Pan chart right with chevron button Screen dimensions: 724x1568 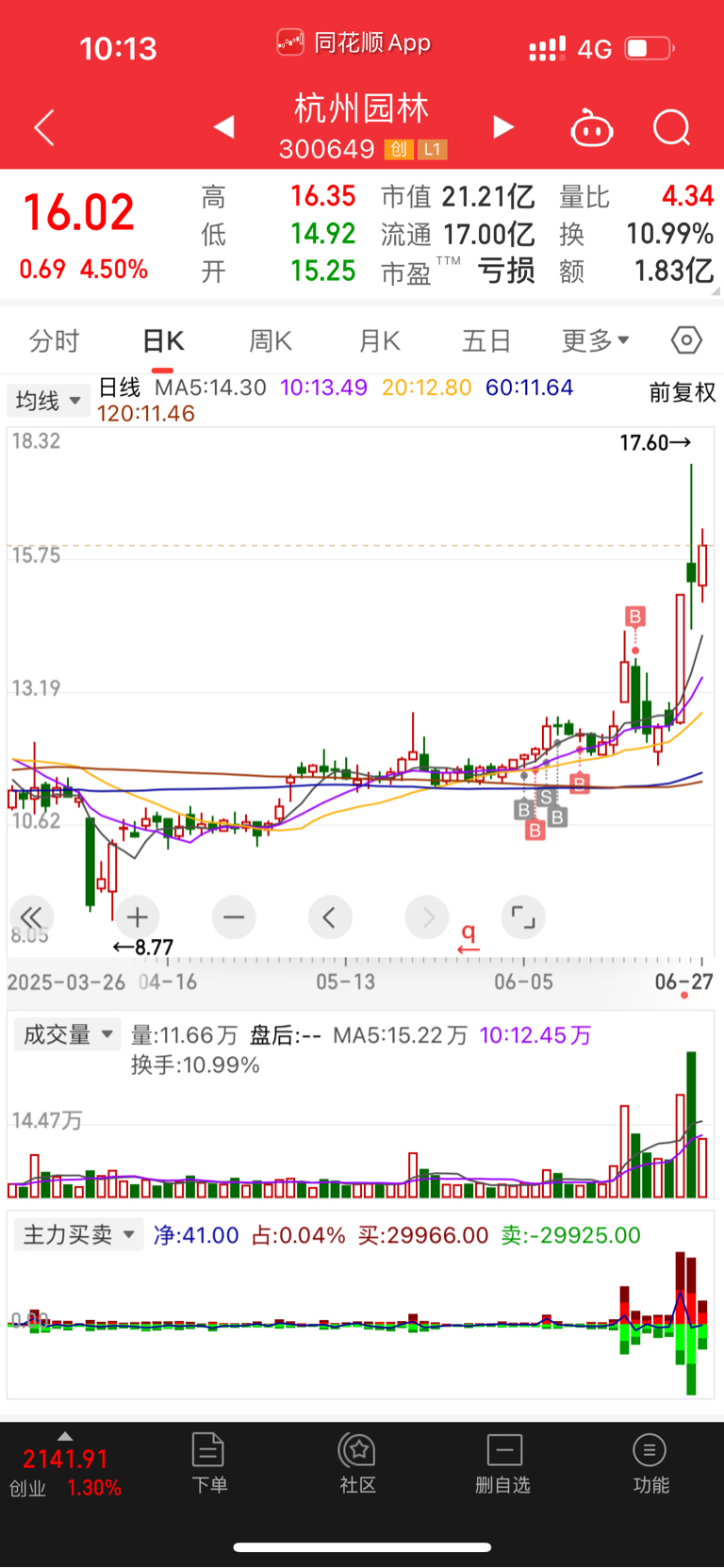[x=427, y=916]
